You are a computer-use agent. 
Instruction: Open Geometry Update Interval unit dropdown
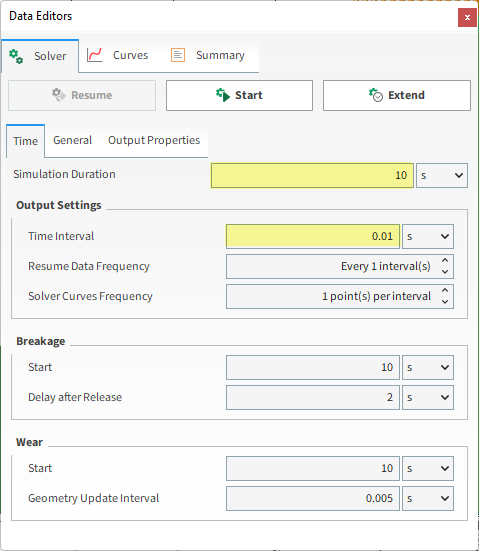[428, 498]
